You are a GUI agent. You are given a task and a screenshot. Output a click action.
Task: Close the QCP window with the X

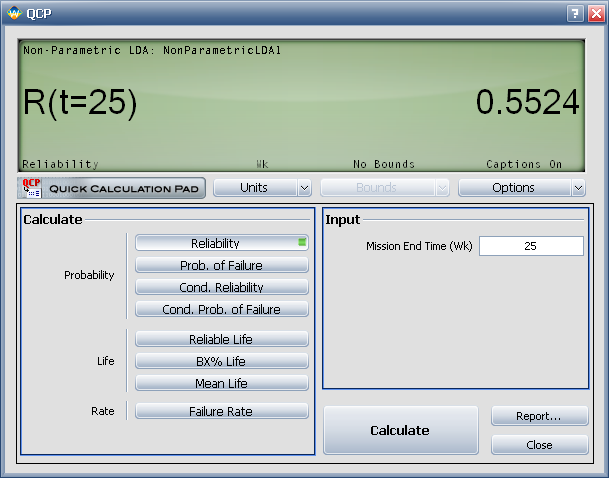click(x=594, y=13)
